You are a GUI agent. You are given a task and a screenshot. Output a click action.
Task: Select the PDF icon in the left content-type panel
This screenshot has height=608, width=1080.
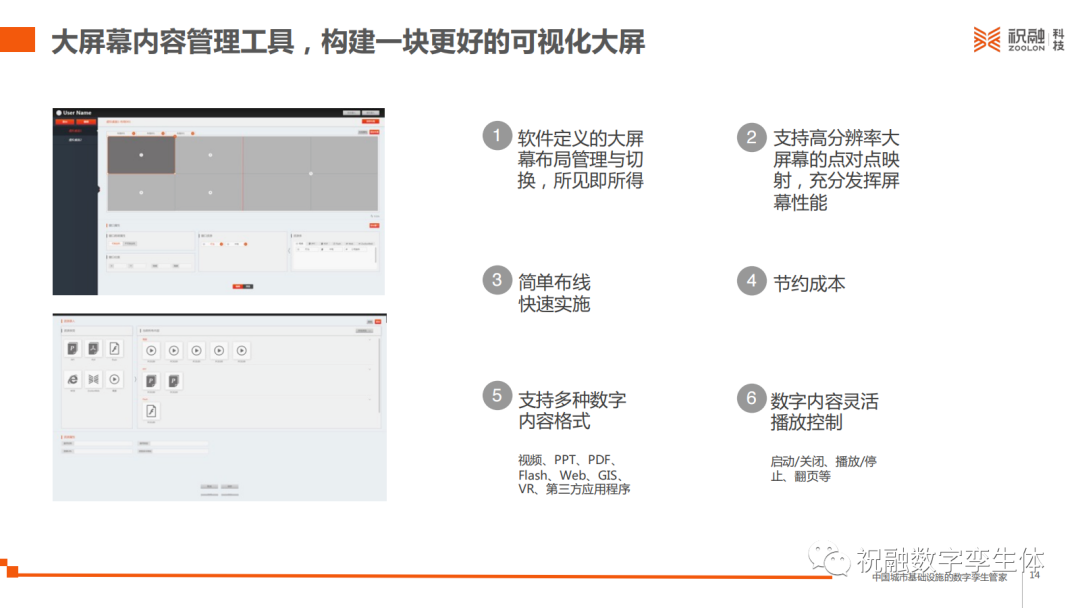tap(93, 349)
